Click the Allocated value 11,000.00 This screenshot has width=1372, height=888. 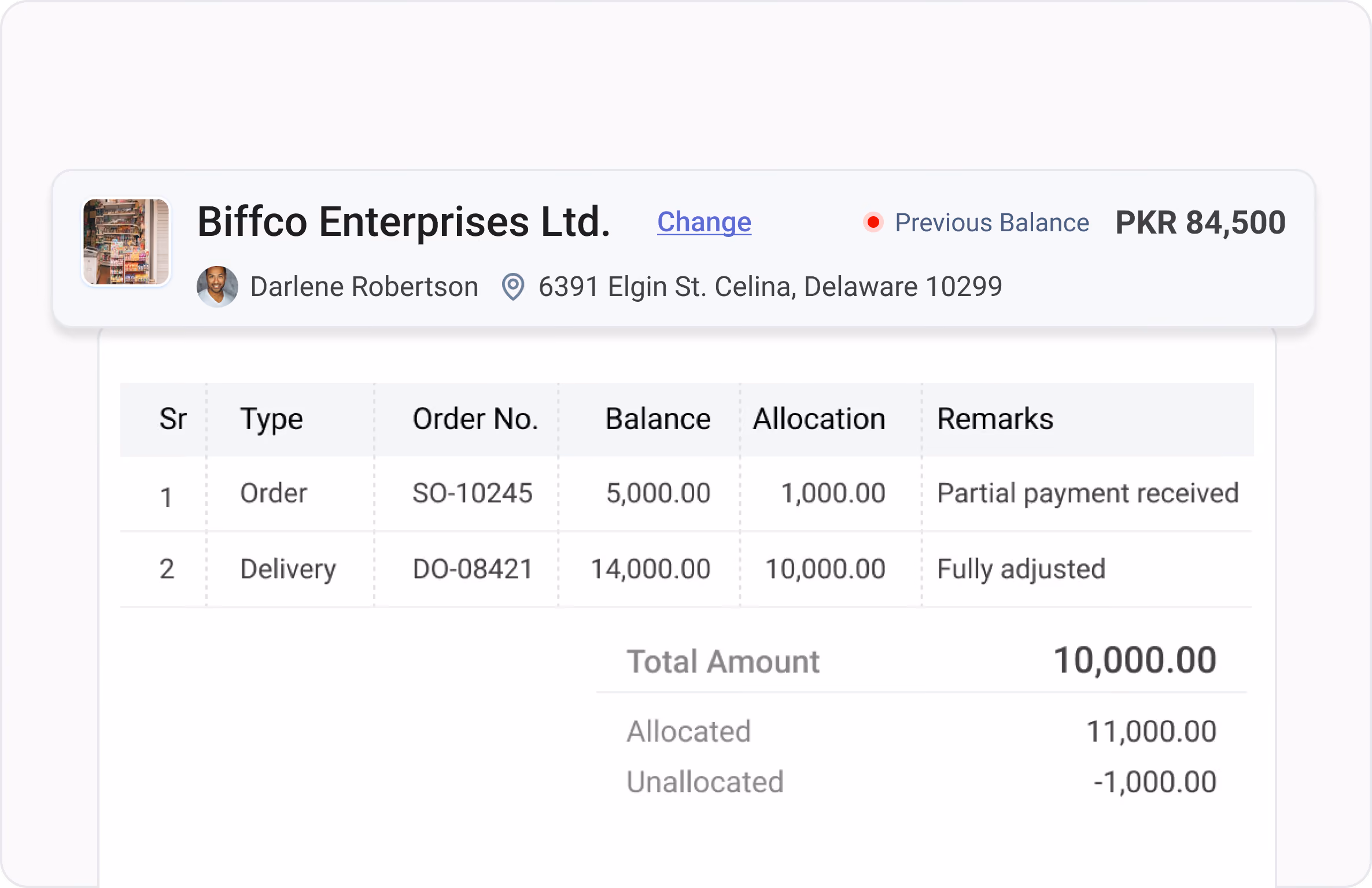[x=1152, y=731]
